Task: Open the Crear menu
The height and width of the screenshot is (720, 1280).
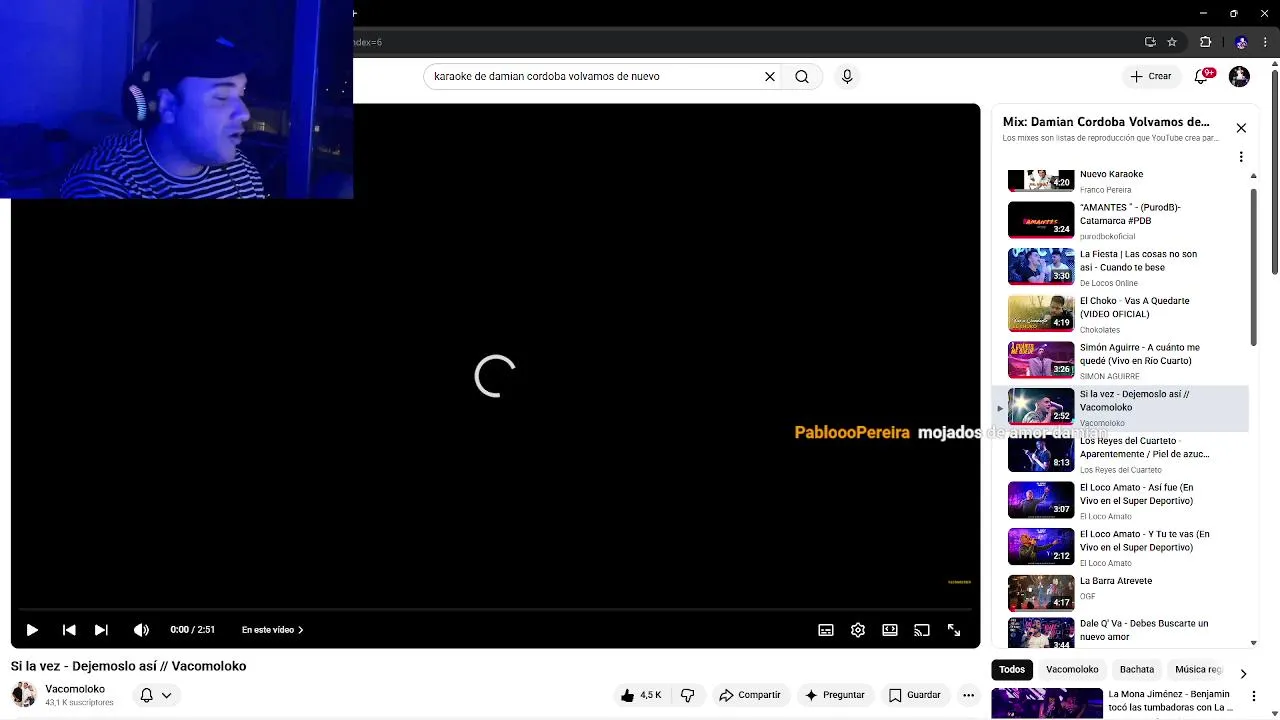Action: point(1151,76)
